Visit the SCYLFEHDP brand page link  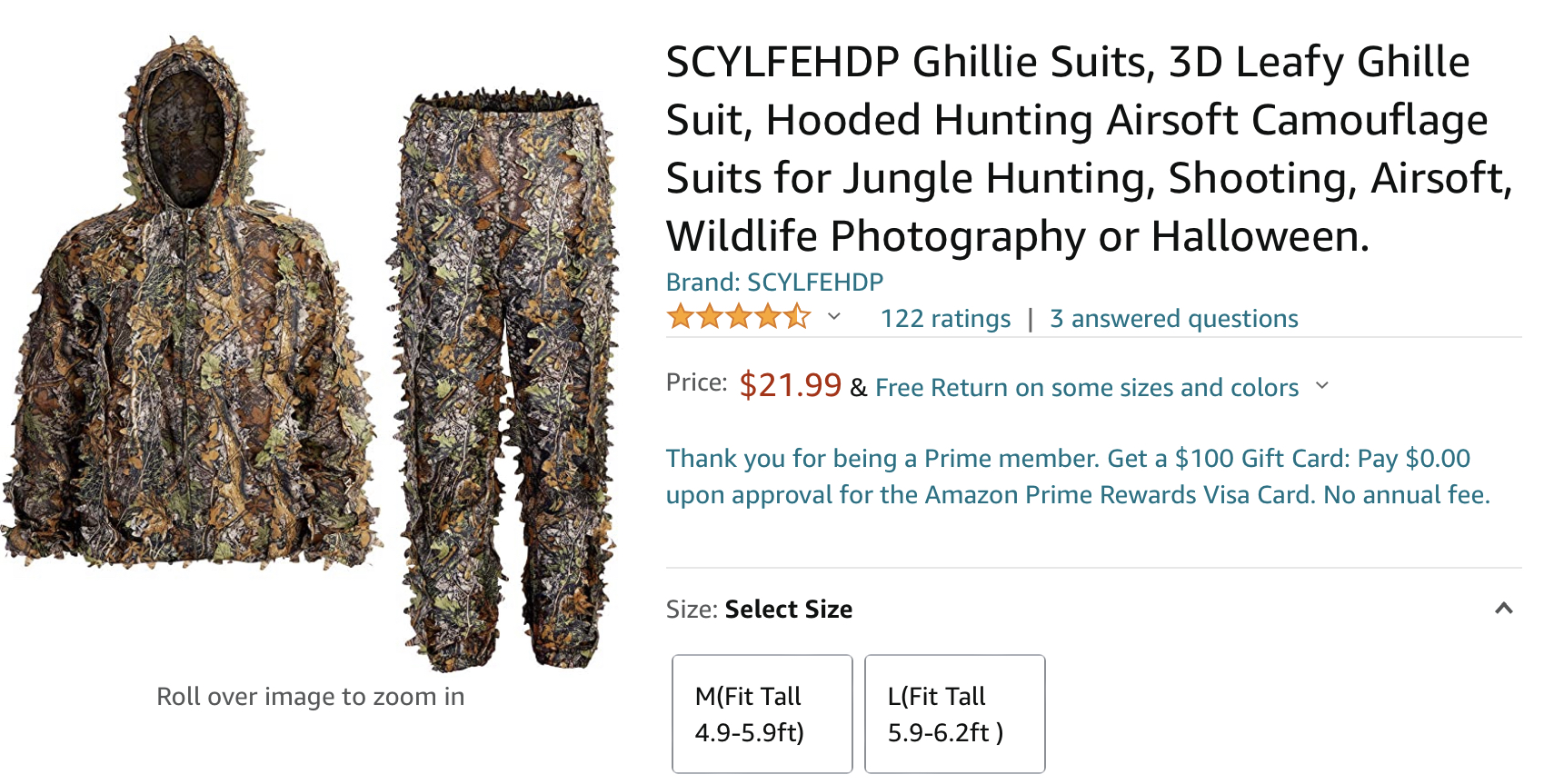coord(774,283)
